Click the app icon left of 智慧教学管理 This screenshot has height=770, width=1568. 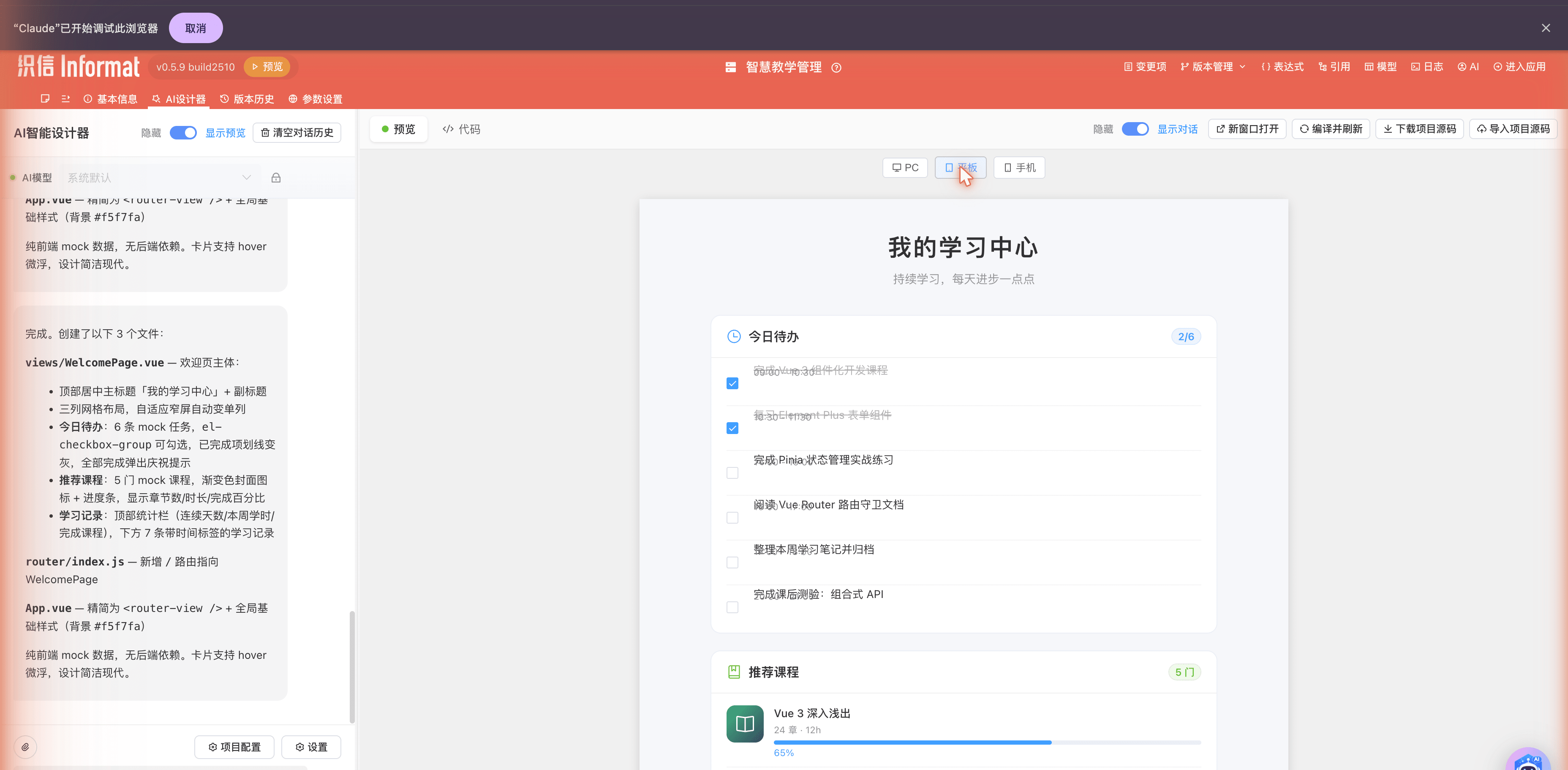[730, 67]
